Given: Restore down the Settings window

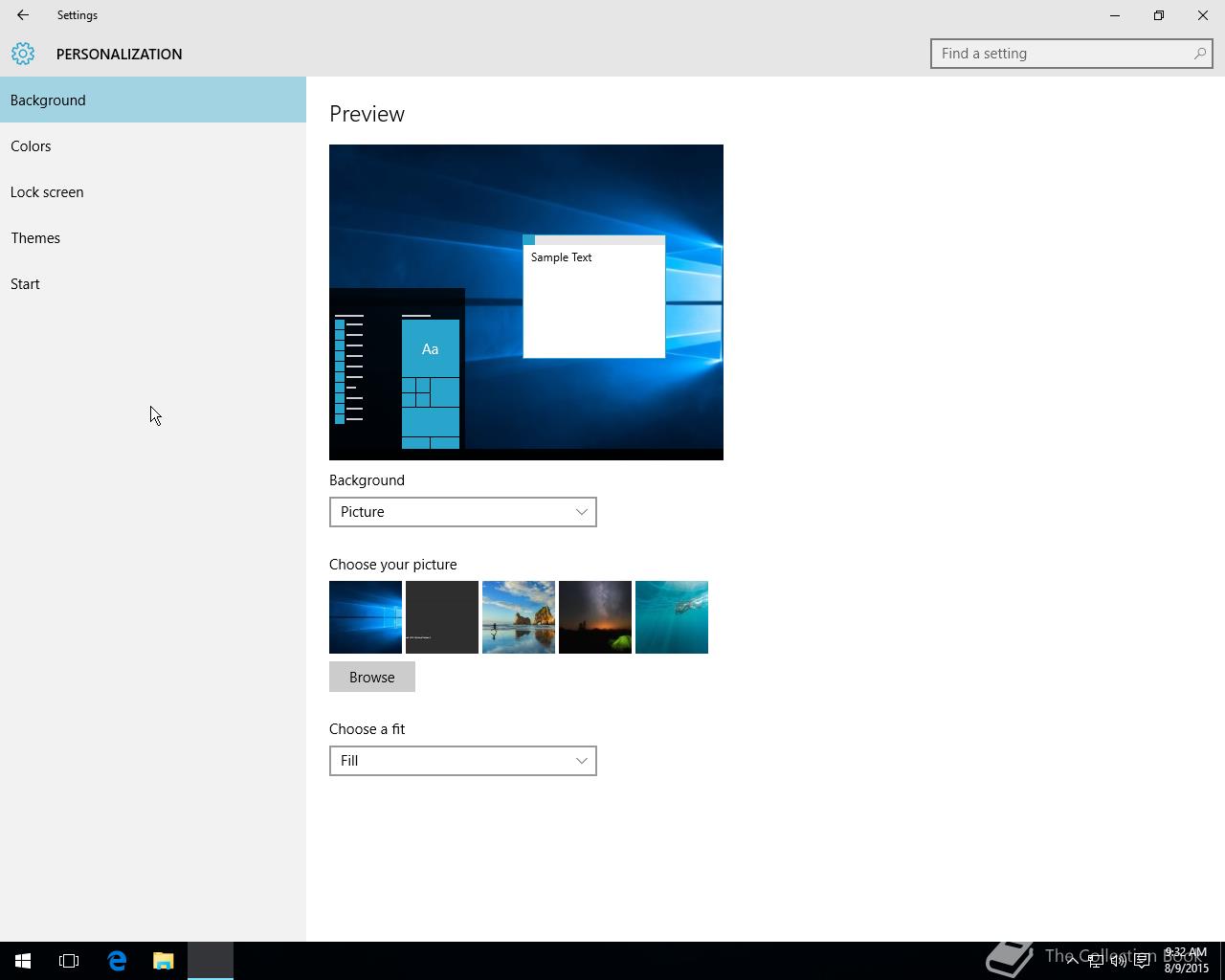Looking at the screenshot, I should coord(1159,15).
